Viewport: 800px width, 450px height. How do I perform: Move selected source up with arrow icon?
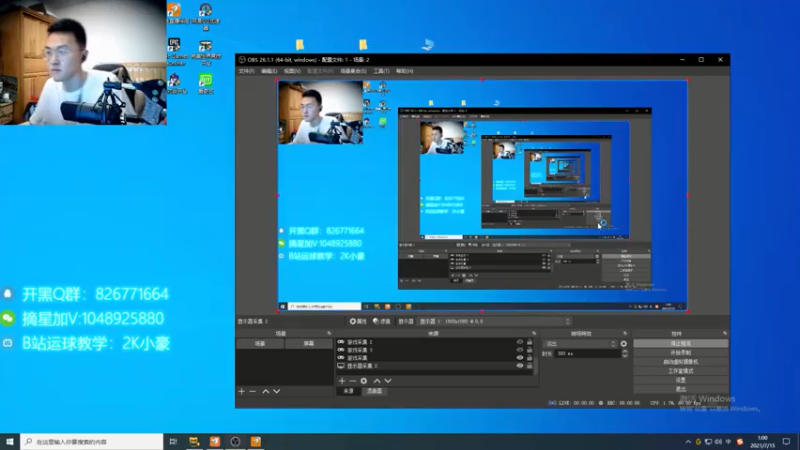(x=376, y=381)
